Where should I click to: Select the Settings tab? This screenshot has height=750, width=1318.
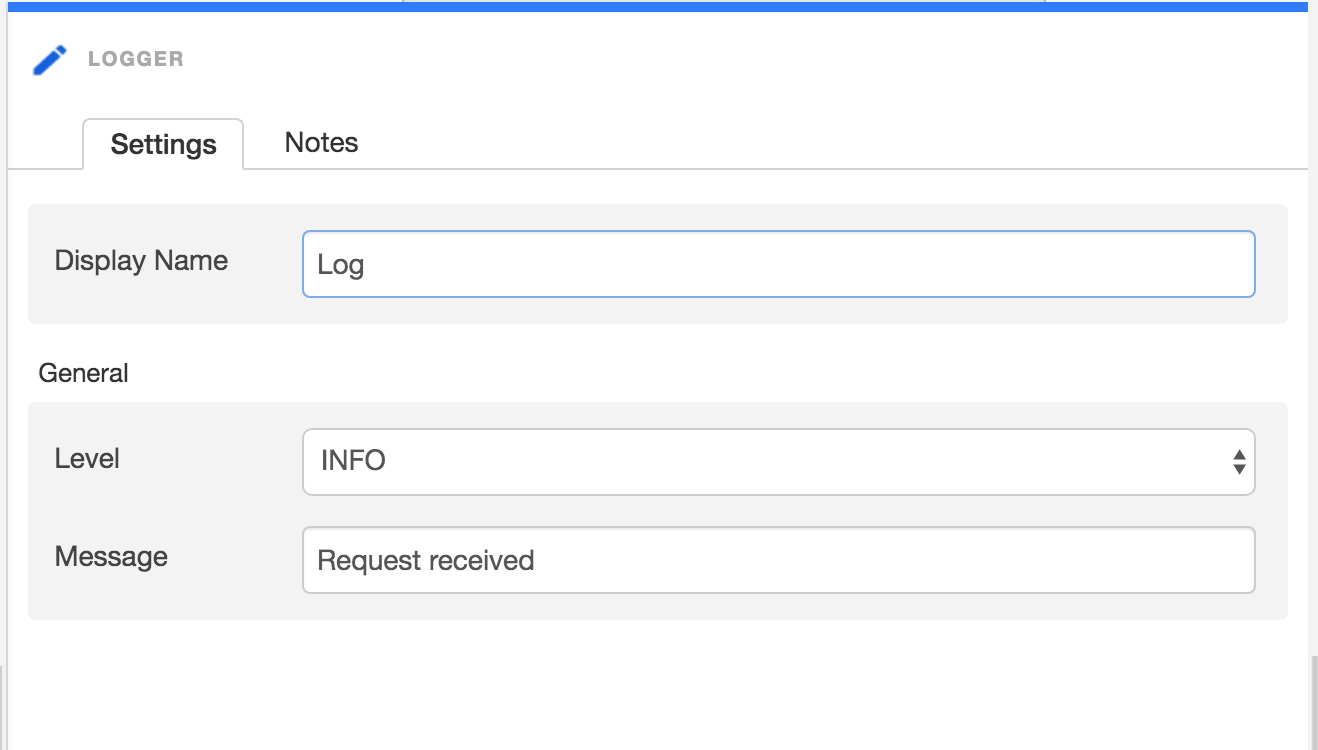(163, 145)
